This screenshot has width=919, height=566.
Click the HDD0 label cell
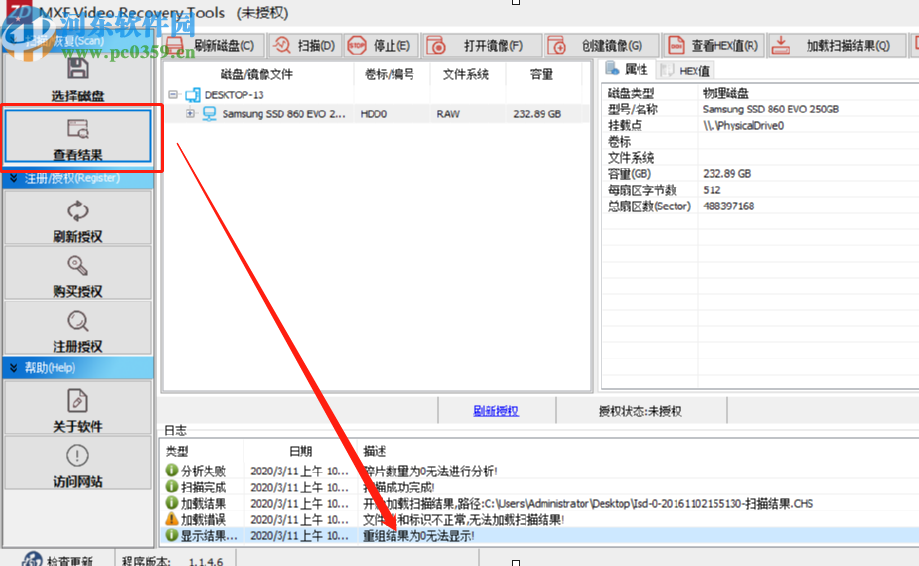click(x=374, y=114)
